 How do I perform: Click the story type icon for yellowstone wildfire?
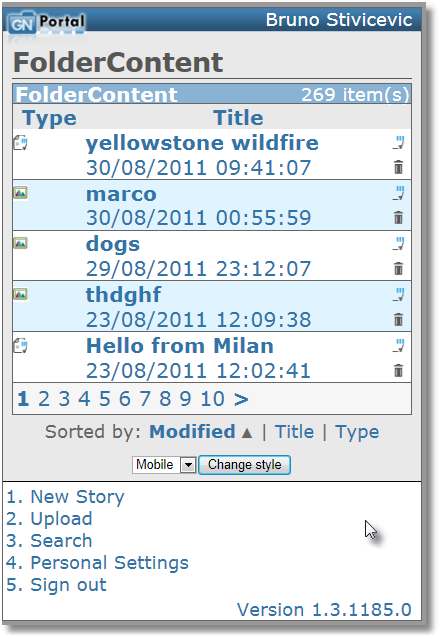(x=20, y=143)
